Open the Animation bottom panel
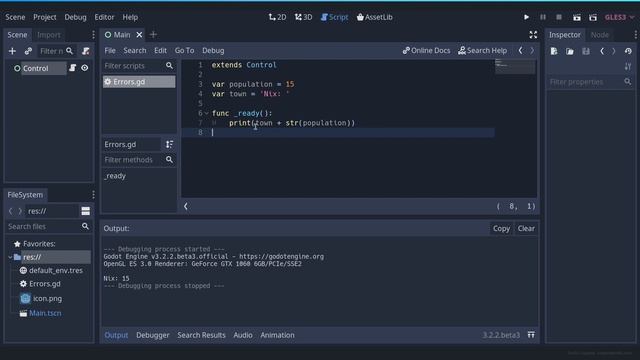This screenshot has width=640, height=360. coord(277,335)
